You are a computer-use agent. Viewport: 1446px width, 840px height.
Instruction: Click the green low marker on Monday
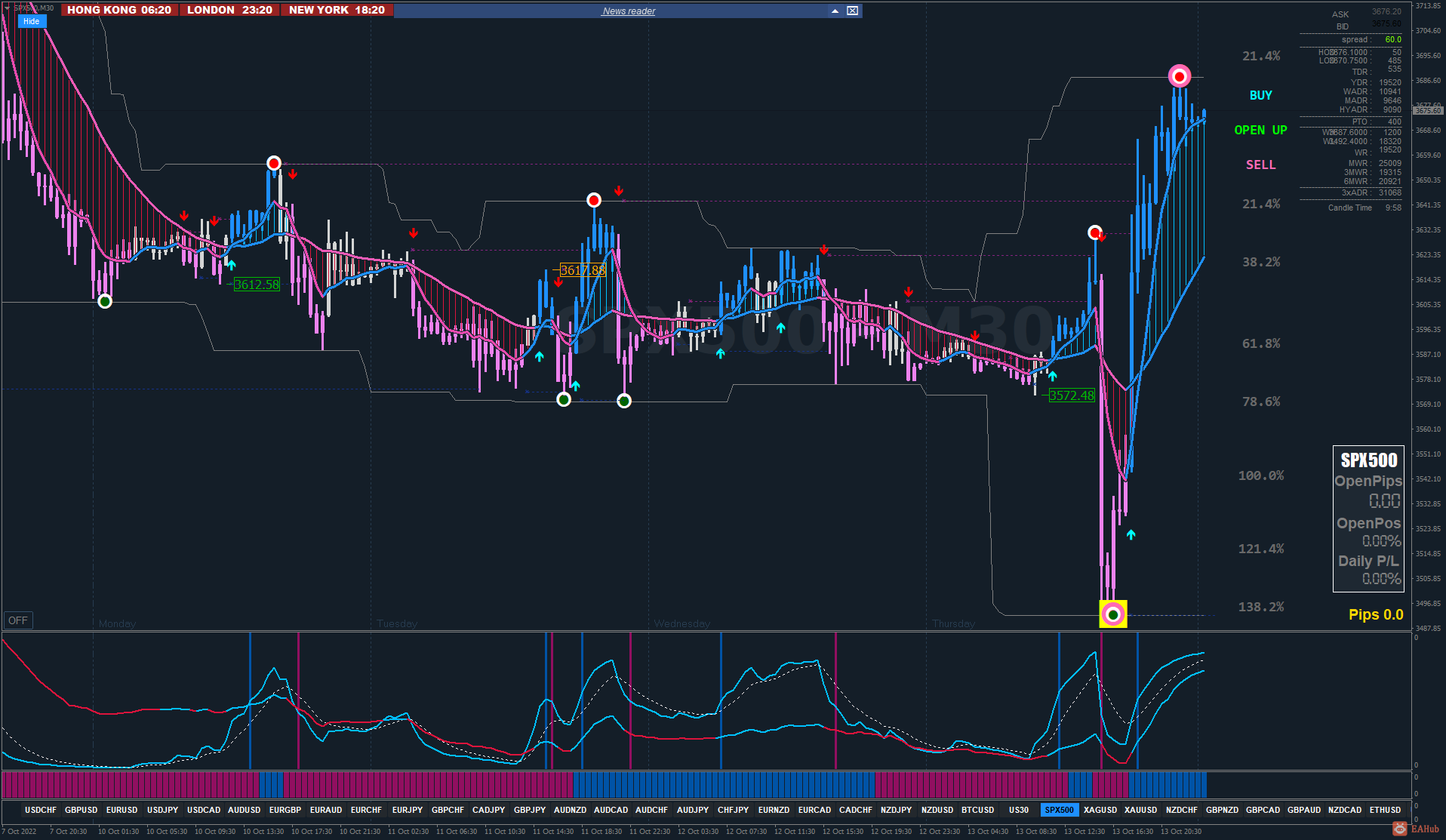point(105,301)
